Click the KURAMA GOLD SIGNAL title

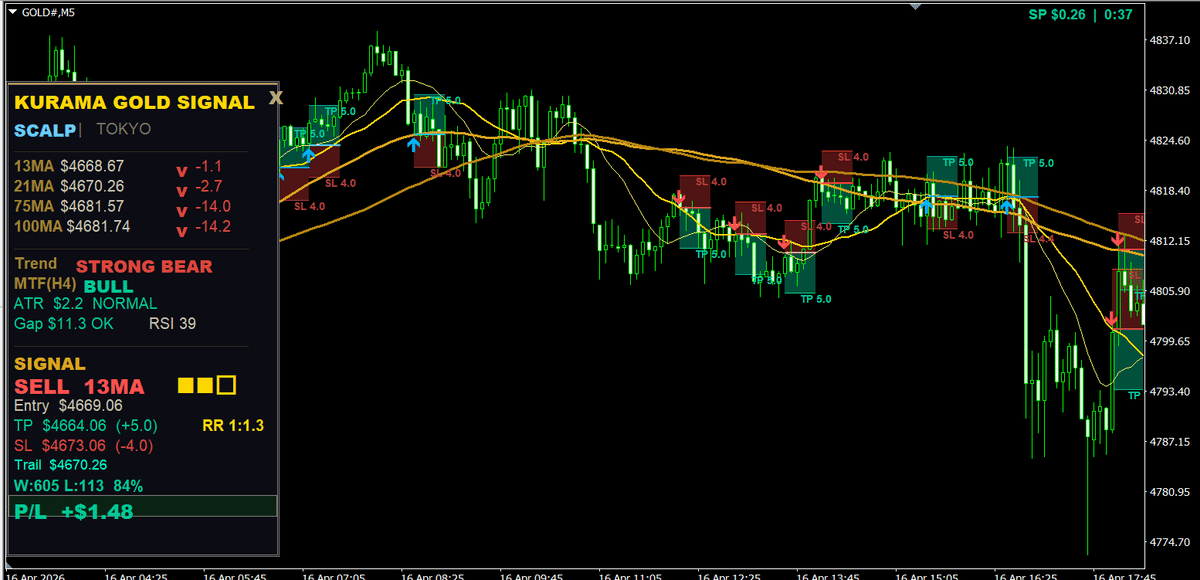click(135, 102)
